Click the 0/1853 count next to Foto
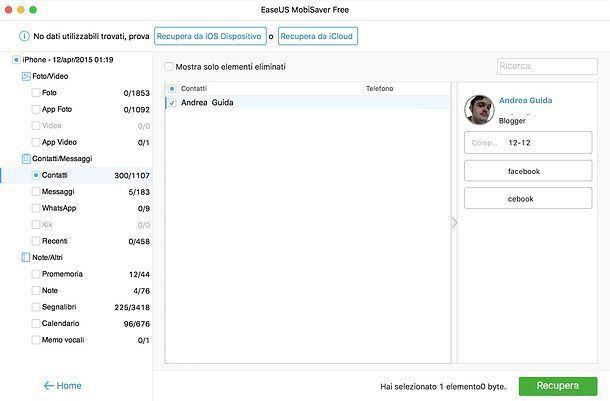610x401 pixels. click(137, 93)
